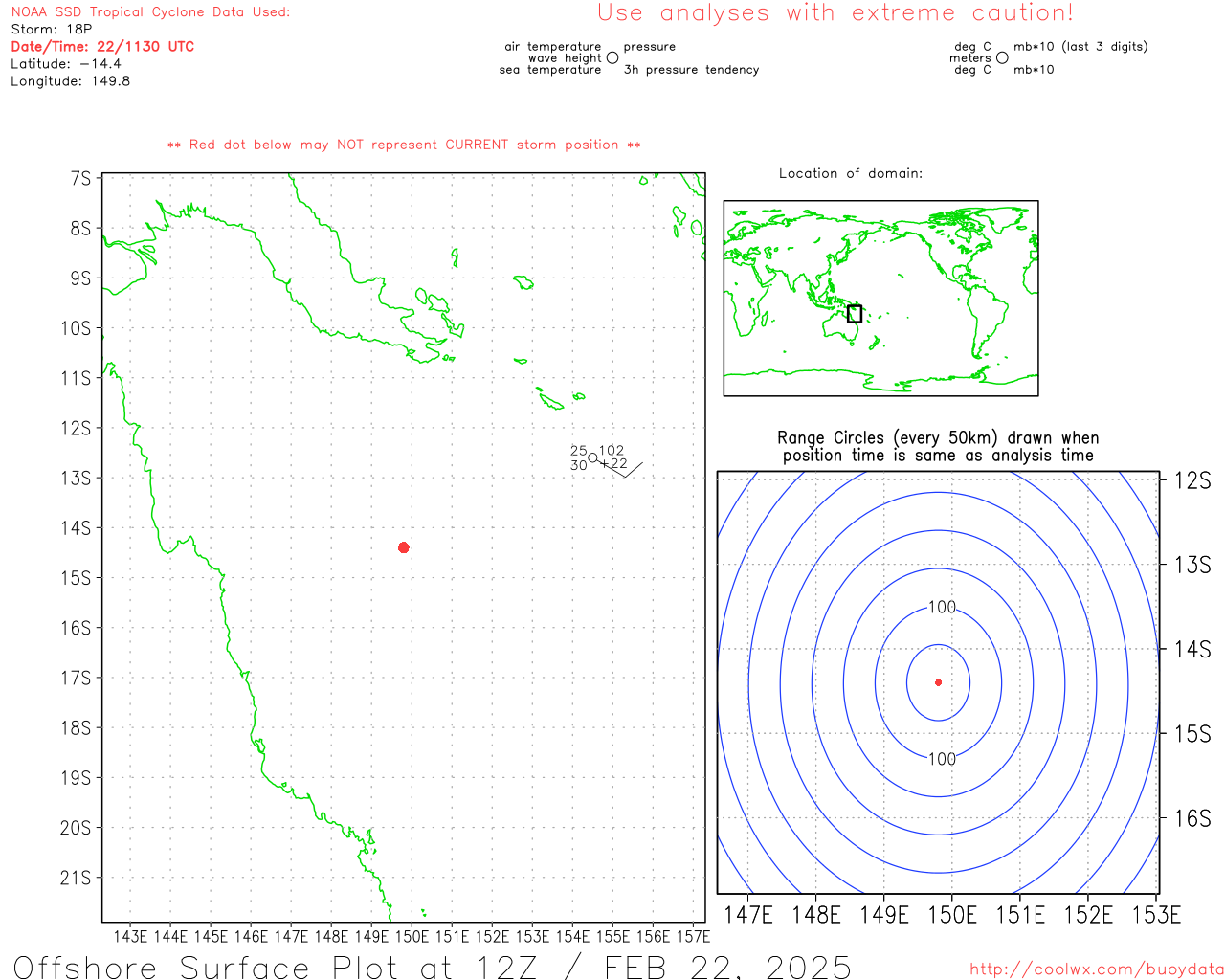Click the '7S' latitude label on main map
Screen dimensions: 1225x980
click(x=80, y=179)
